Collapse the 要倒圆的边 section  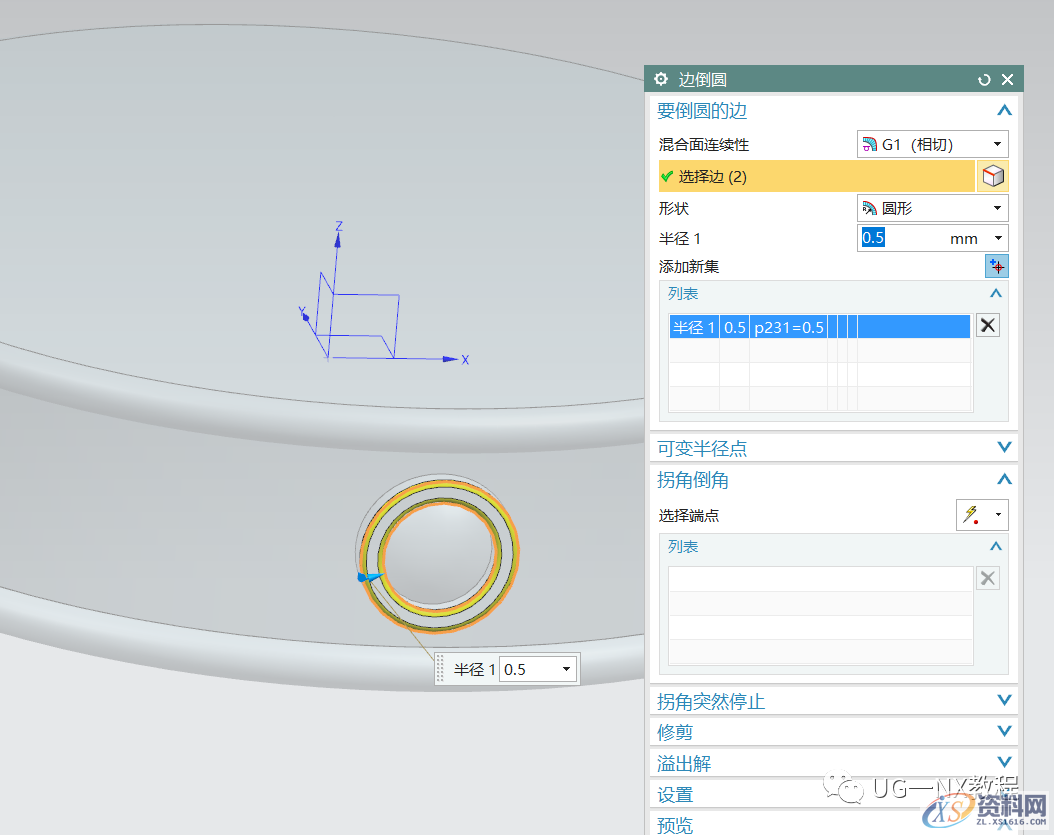point(1004,110)
